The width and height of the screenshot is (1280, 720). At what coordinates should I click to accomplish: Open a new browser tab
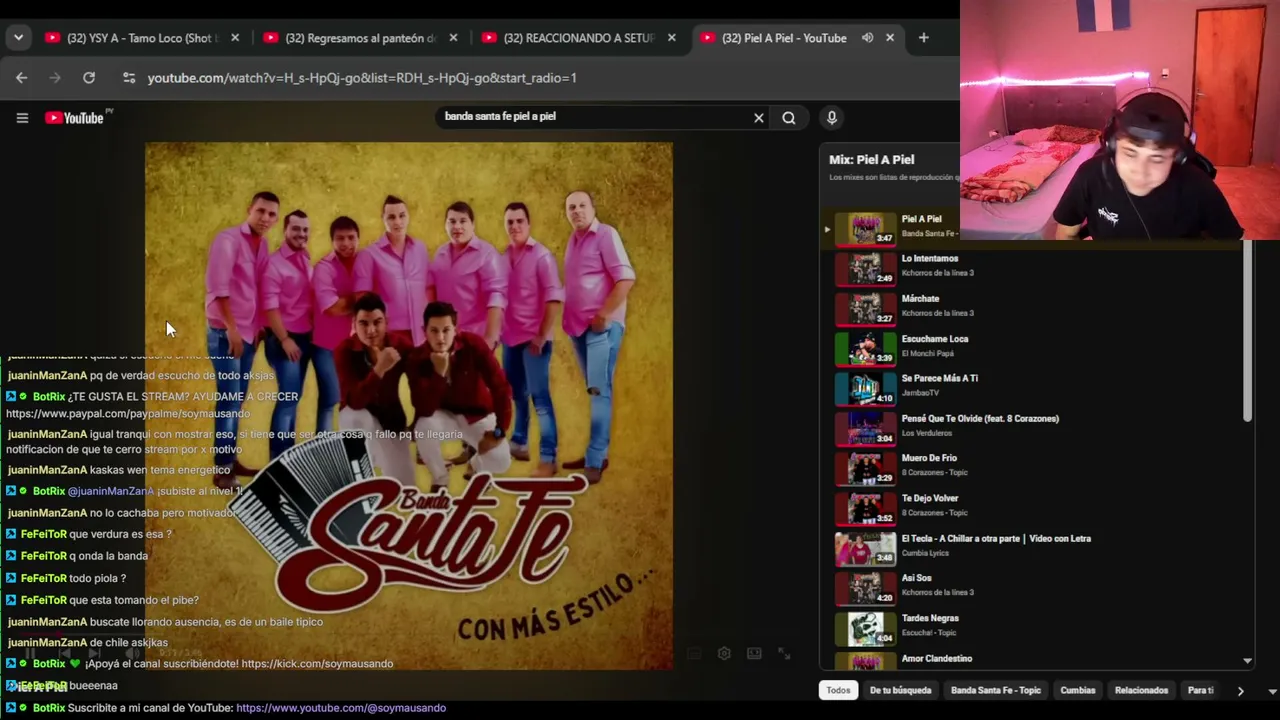click(x=923, y=38)
